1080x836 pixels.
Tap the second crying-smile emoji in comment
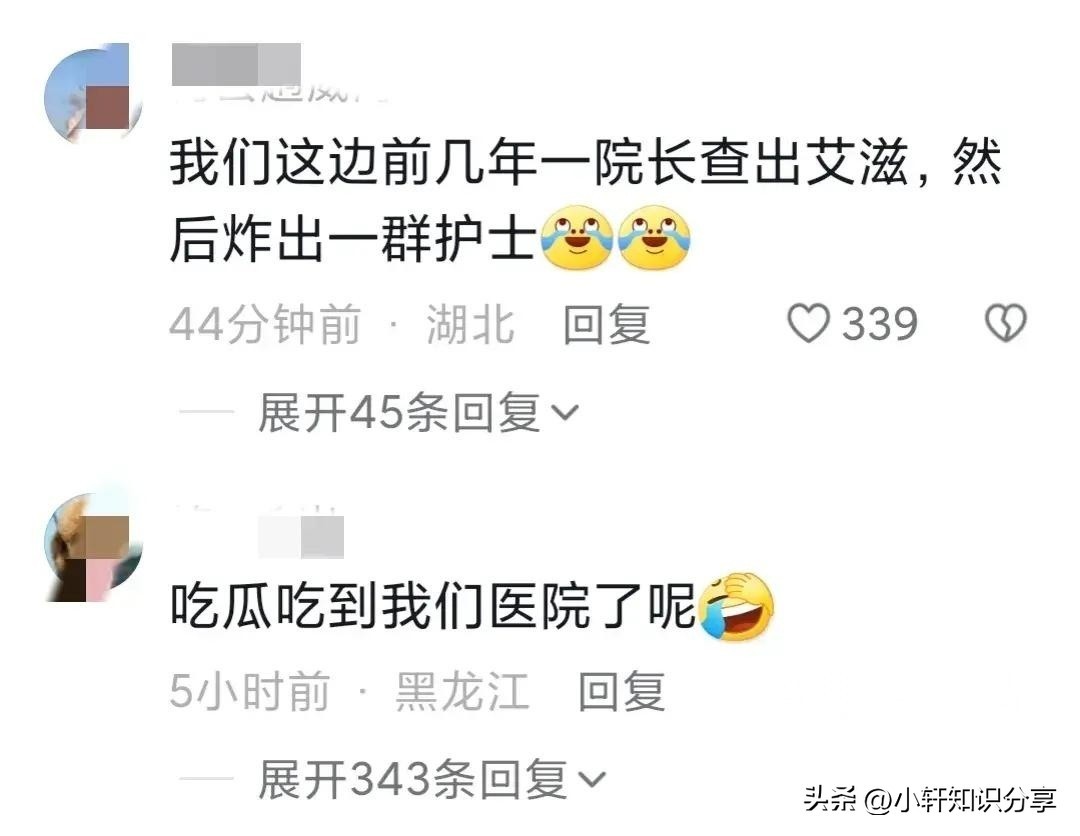[x=654, y=238]
